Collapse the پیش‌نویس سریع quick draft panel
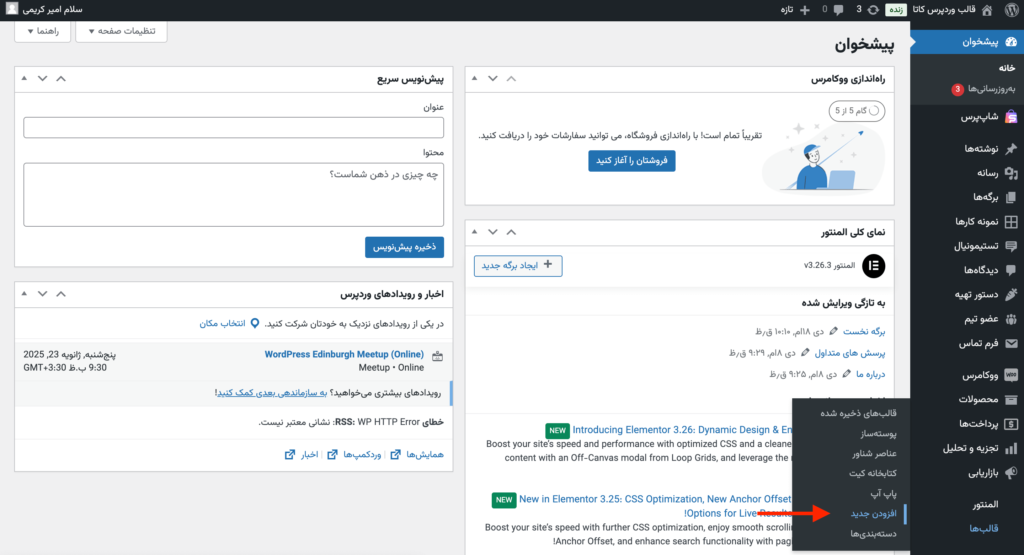 [23, 78]
